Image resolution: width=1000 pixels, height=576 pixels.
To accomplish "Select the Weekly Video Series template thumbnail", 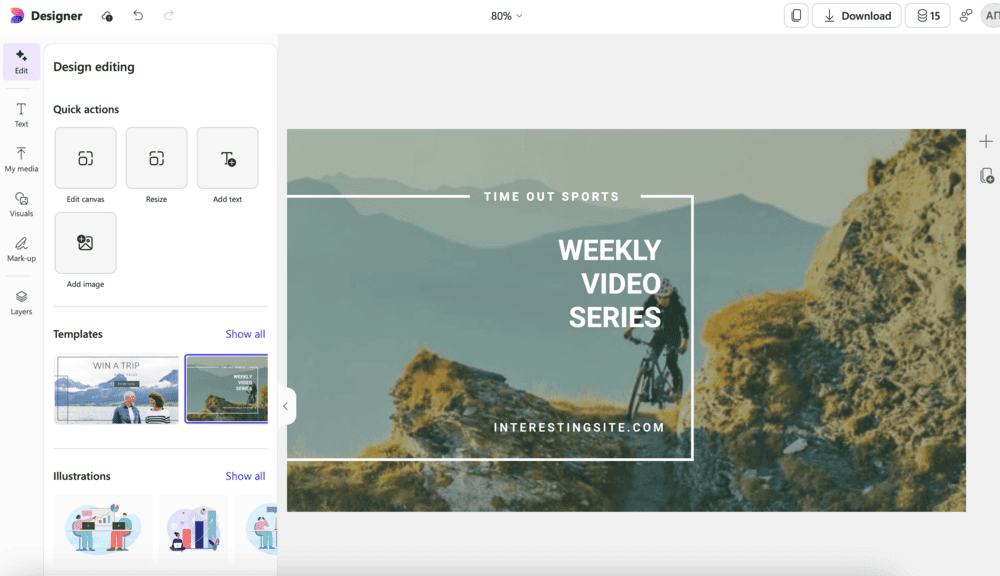I will point(226,388).
